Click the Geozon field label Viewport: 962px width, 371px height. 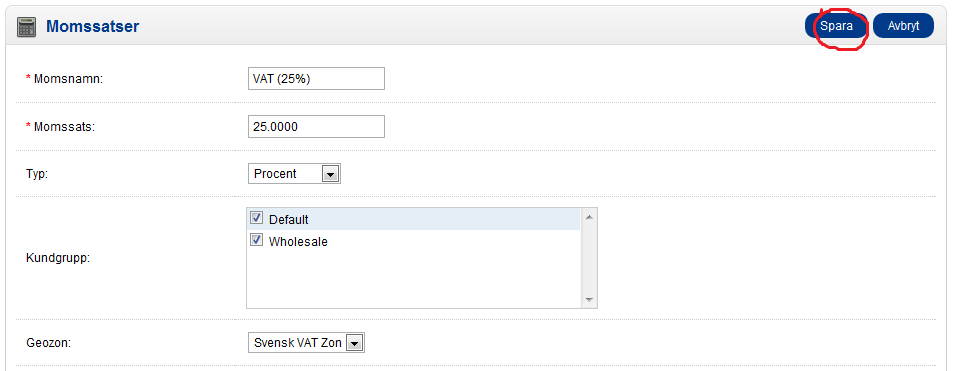click(x=48, y=343)
